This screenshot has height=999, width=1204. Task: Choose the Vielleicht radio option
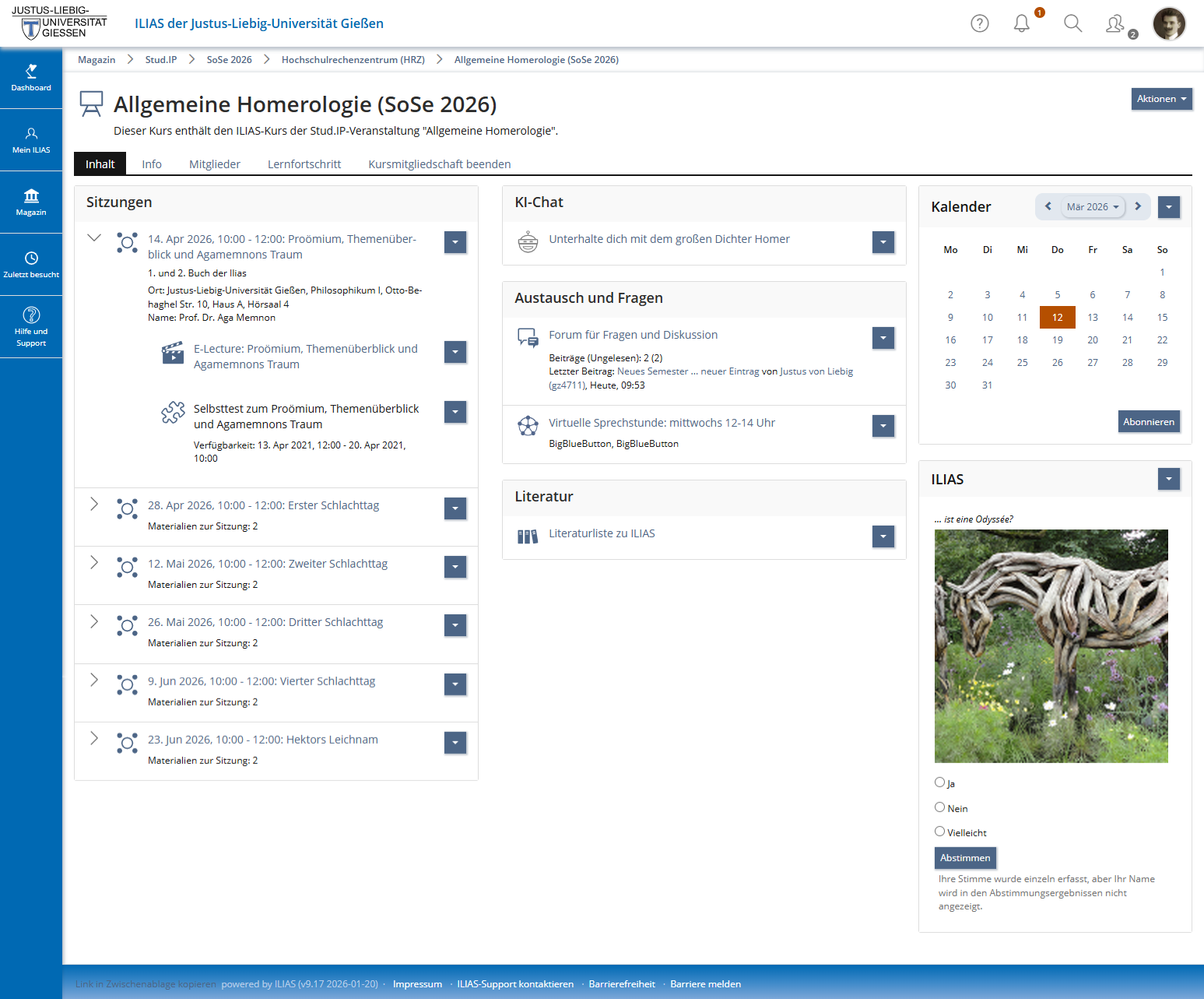[939, 832]
